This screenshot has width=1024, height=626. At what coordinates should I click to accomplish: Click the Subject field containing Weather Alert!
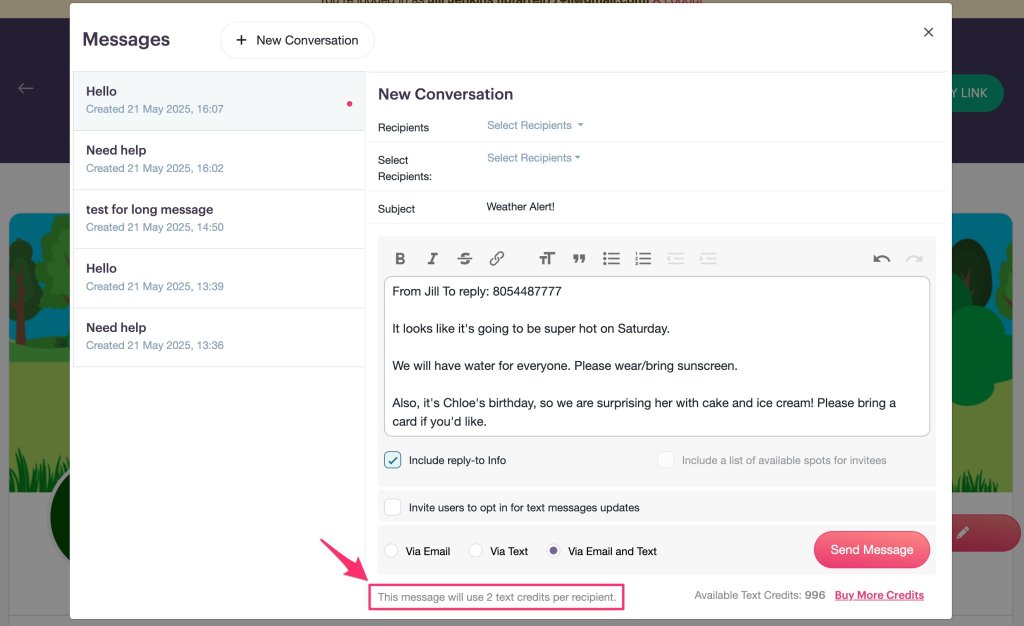(x=700, y=207)
